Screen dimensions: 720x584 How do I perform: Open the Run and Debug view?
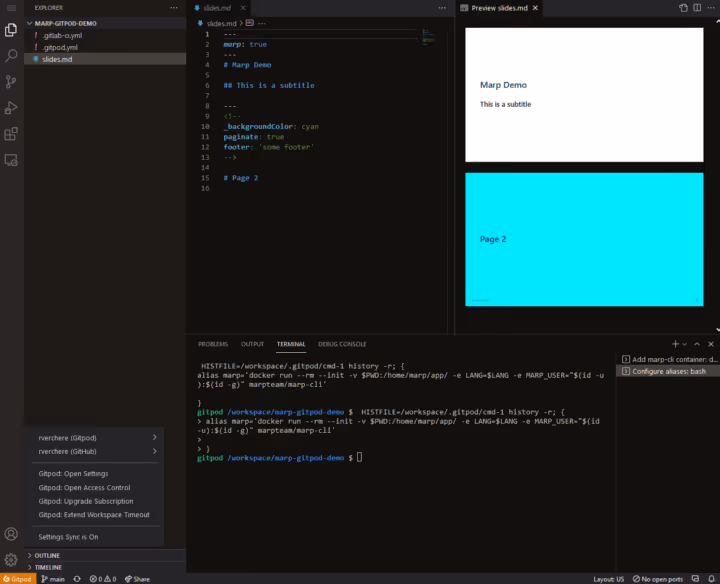[x=11, y=108]
